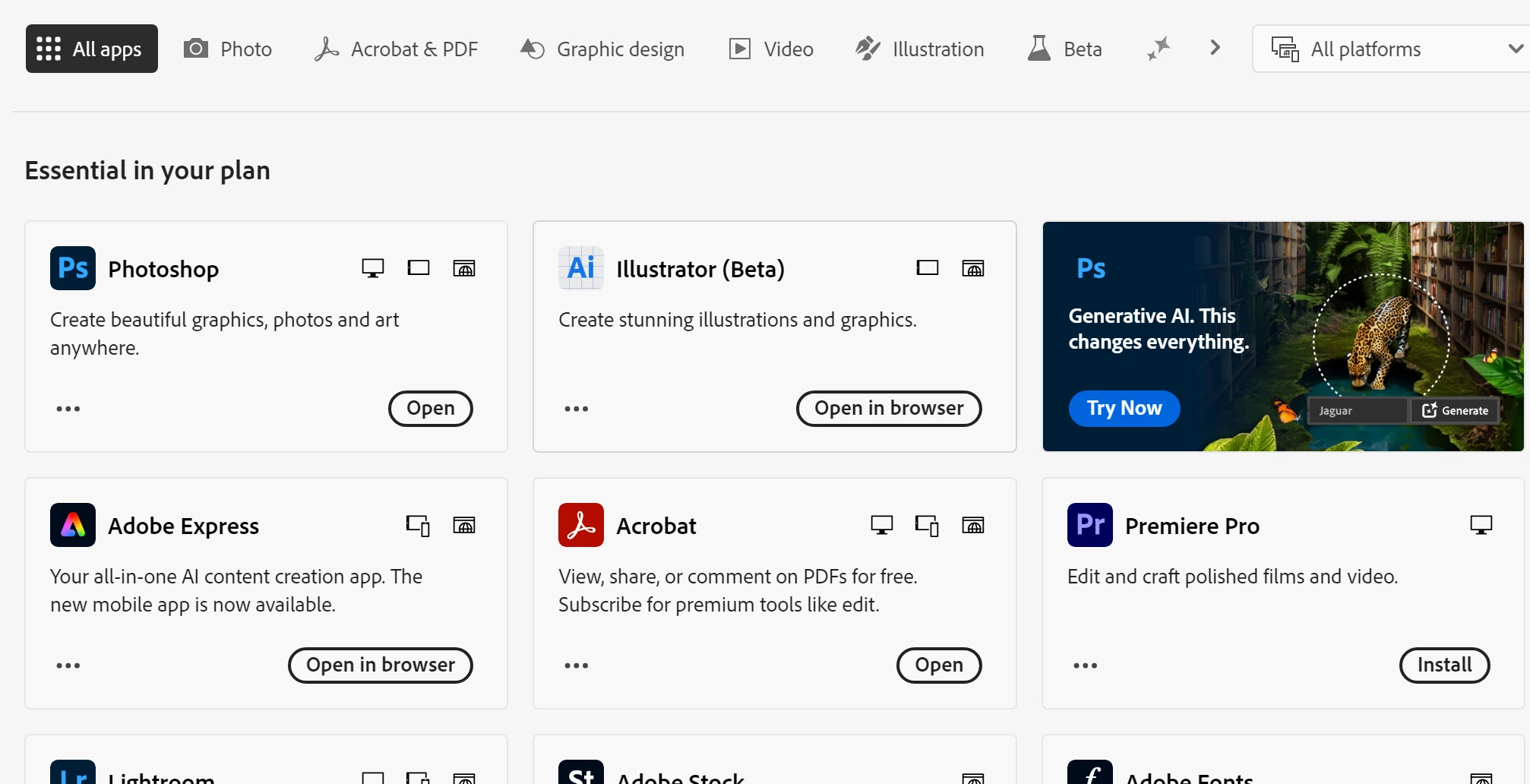Screen dimensions: 1530x784
Task: Click Adobe Express web platform icon
Action: (x=464, y=525)
